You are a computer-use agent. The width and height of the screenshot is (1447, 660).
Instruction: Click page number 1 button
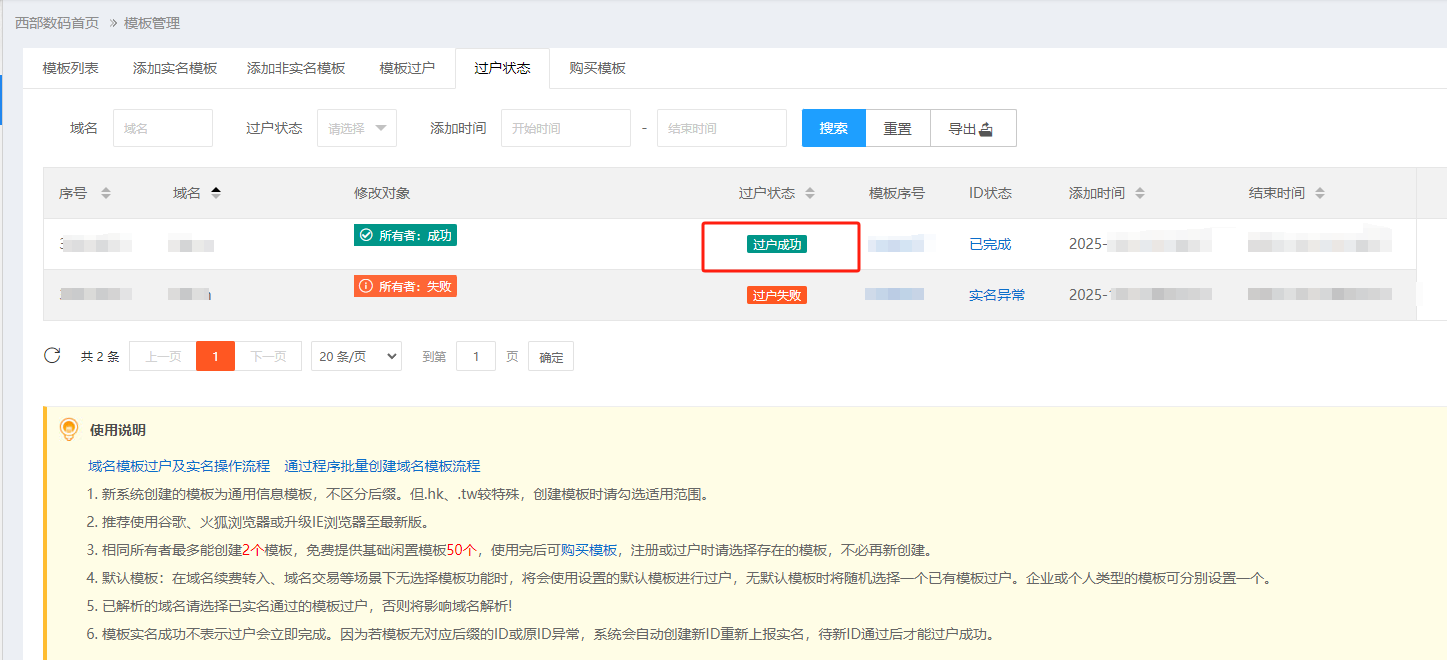click(x=215, y=356)
